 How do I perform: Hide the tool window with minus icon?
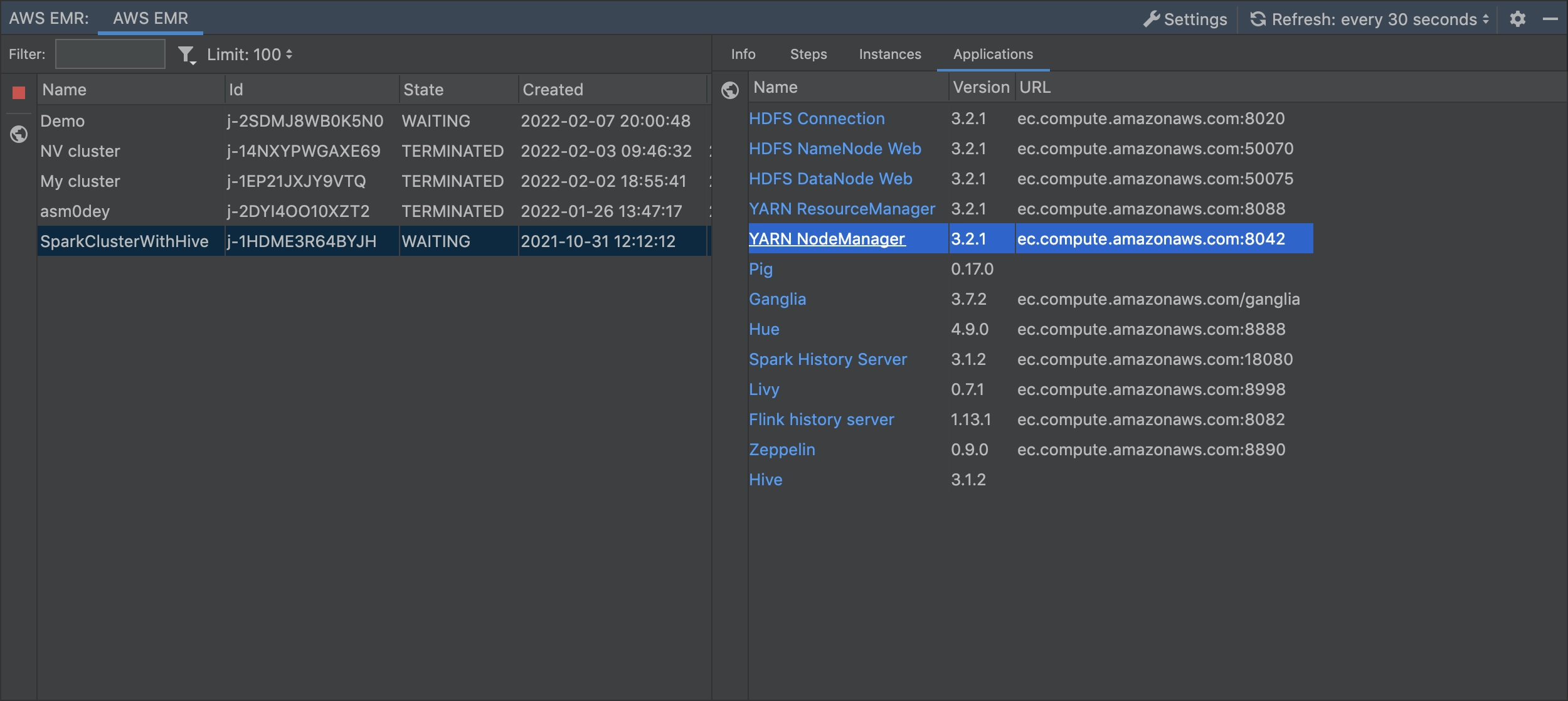coord(1550,19)
